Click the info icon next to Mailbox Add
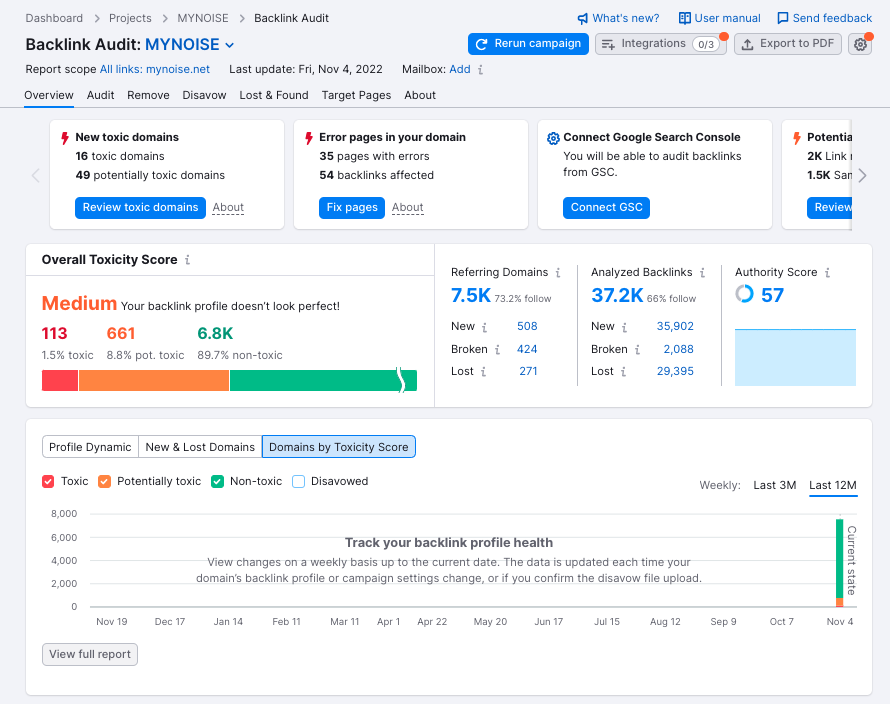The height and width of the screenshot is (704, 890). (481, 70)
